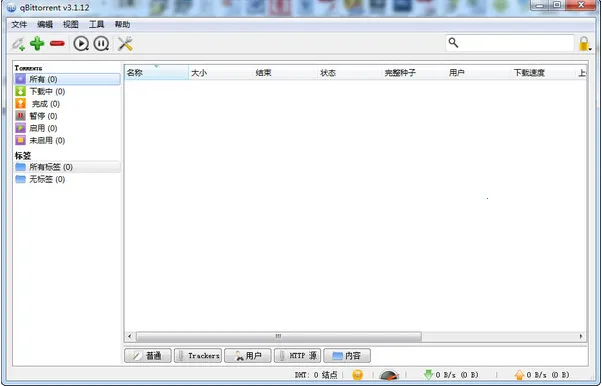Sort by the 完整种子 column header
This screenshot has width=602, height=386.
click(414, 73)
